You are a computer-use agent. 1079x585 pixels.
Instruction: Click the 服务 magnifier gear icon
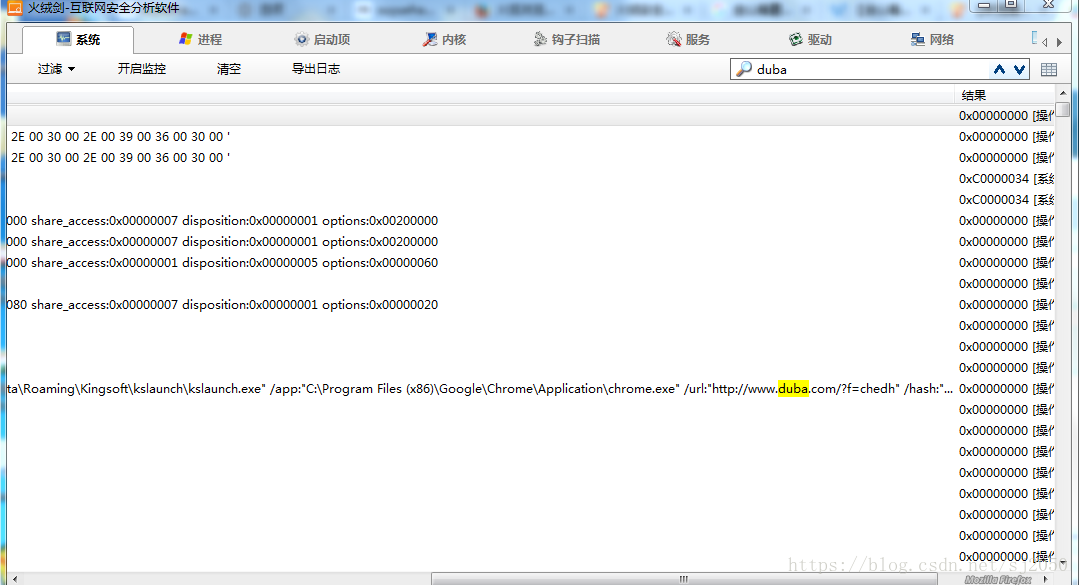pos(674,39)
